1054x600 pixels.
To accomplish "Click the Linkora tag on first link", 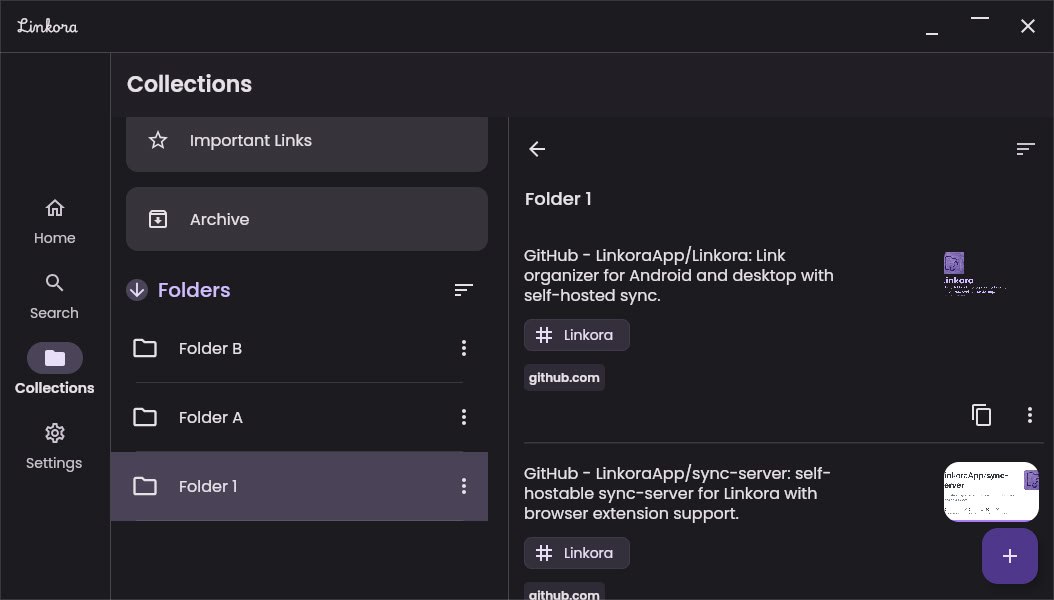I will tap(576, 335).
